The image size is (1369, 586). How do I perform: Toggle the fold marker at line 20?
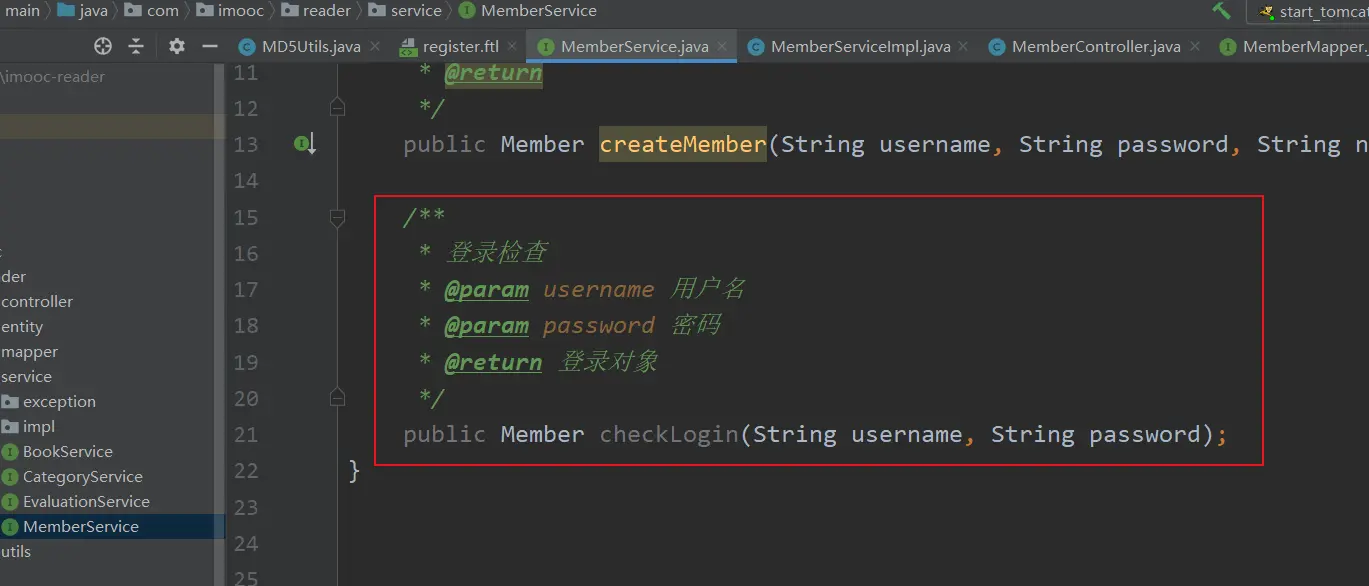[x=338, y=398]
